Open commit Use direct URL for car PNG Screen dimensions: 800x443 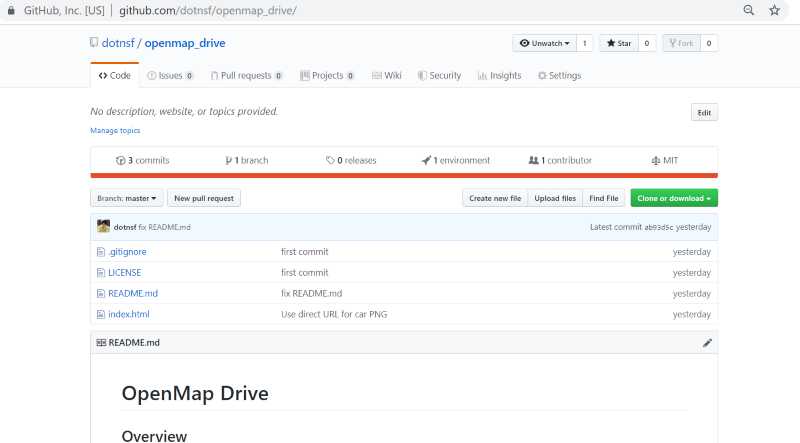tap(334, 314)
